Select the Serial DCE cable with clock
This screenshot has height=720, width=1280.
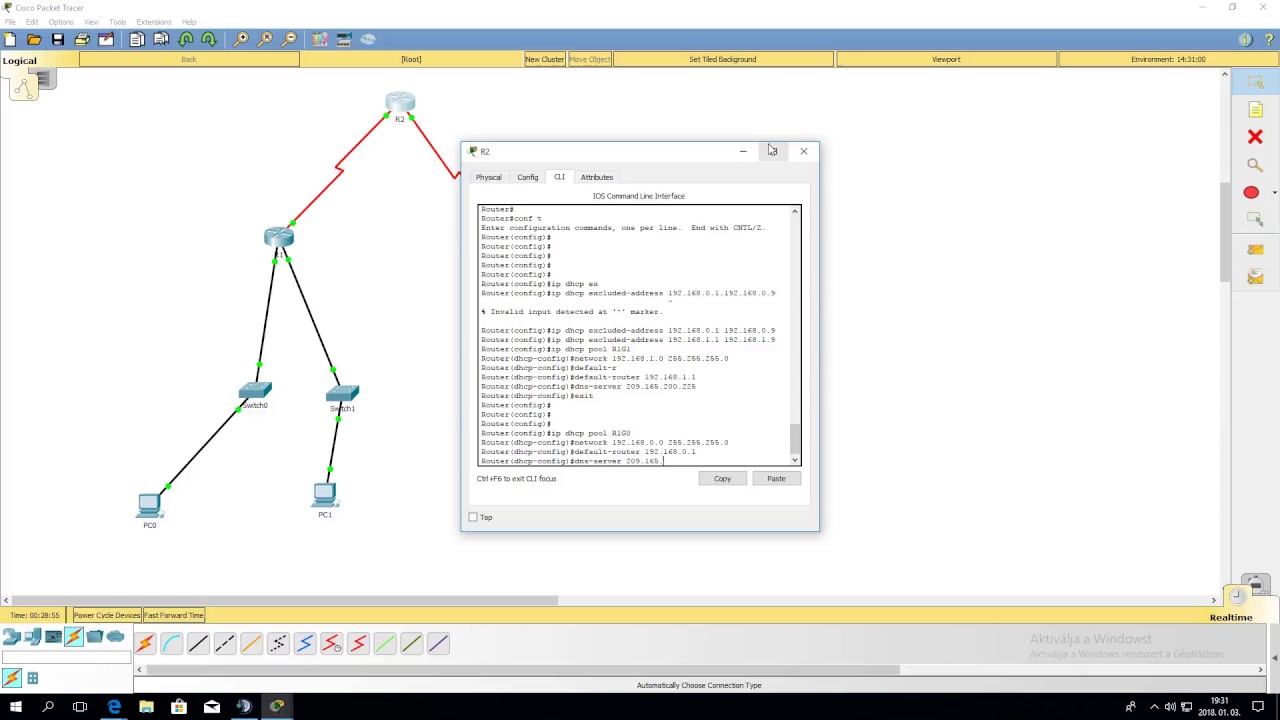(x=331, y=644)
